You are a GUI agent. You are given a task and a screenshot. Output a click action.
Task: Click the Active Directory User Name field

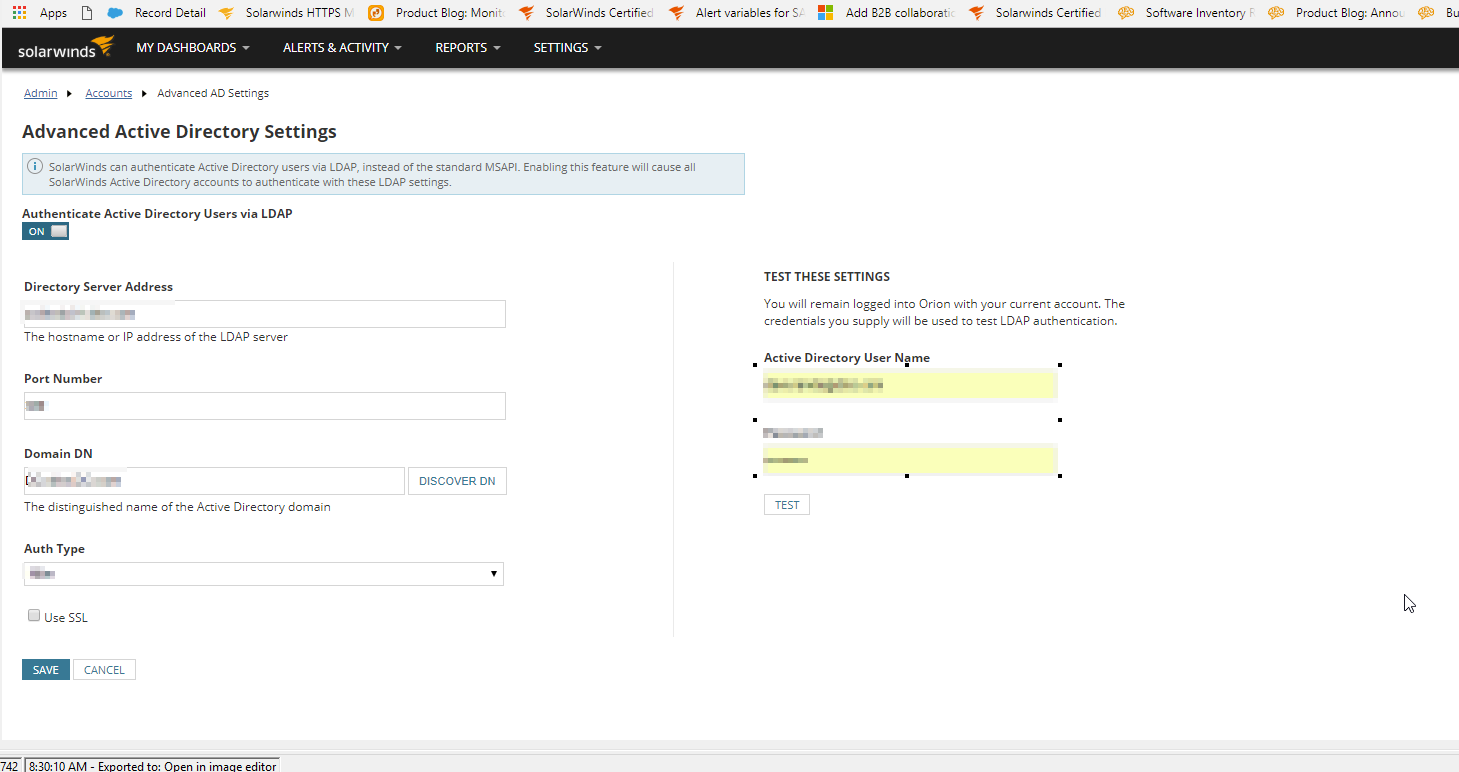click(x=910, y=384)
